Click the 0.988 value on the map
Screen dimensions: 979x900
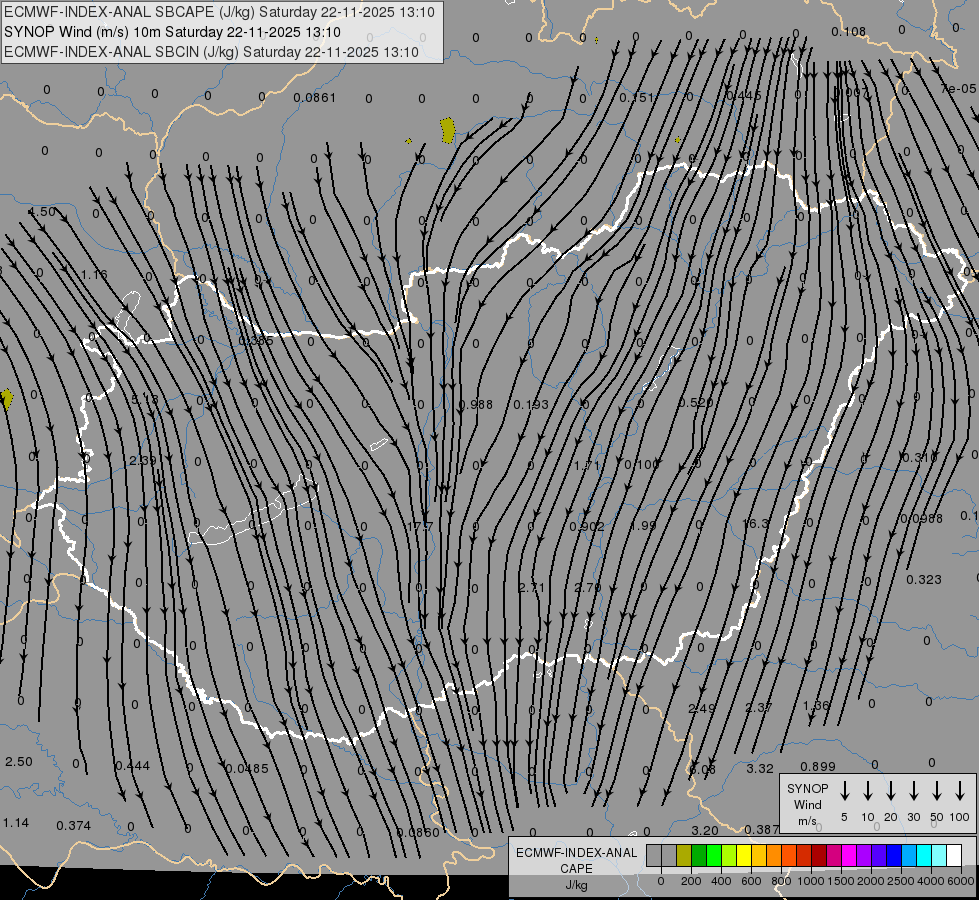[476, 405]
